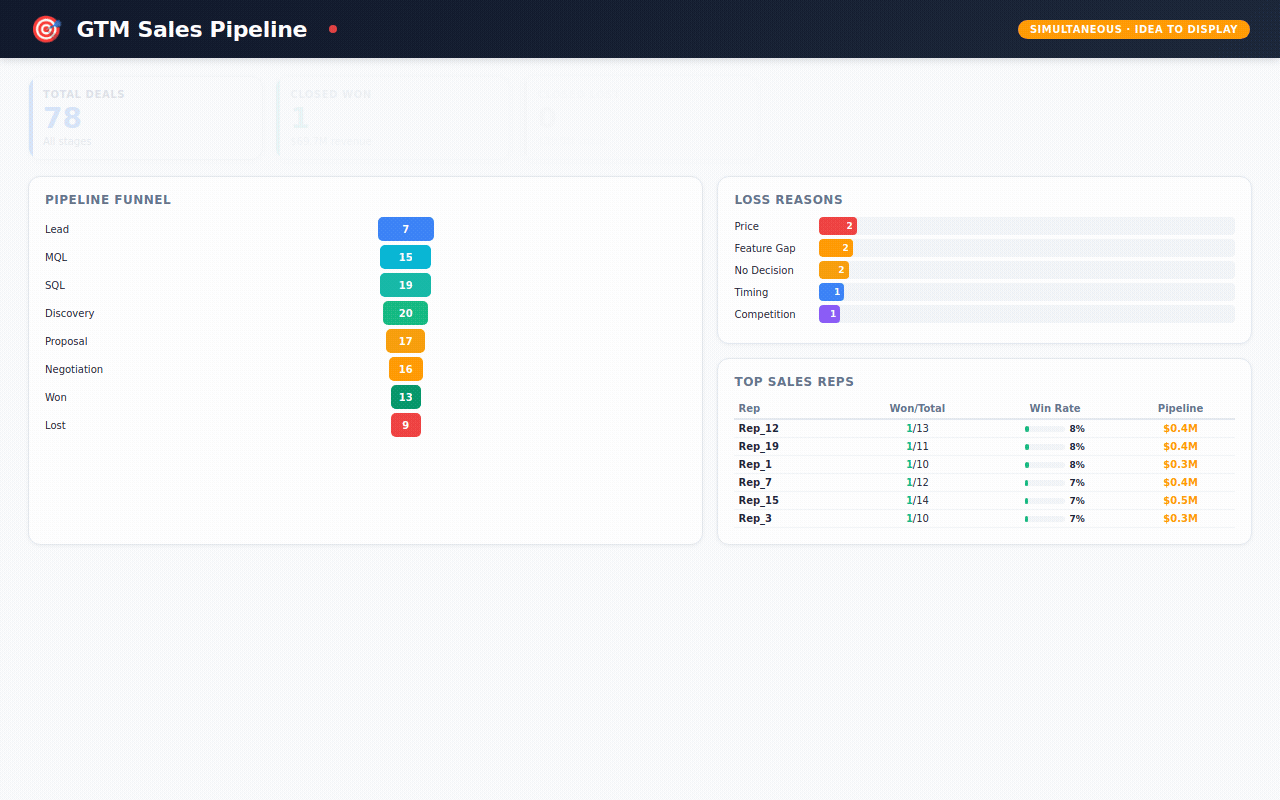Viewport: 1280px width, 800px height.
Task: Open the Total Deals summary card
Action: [146, 118]
